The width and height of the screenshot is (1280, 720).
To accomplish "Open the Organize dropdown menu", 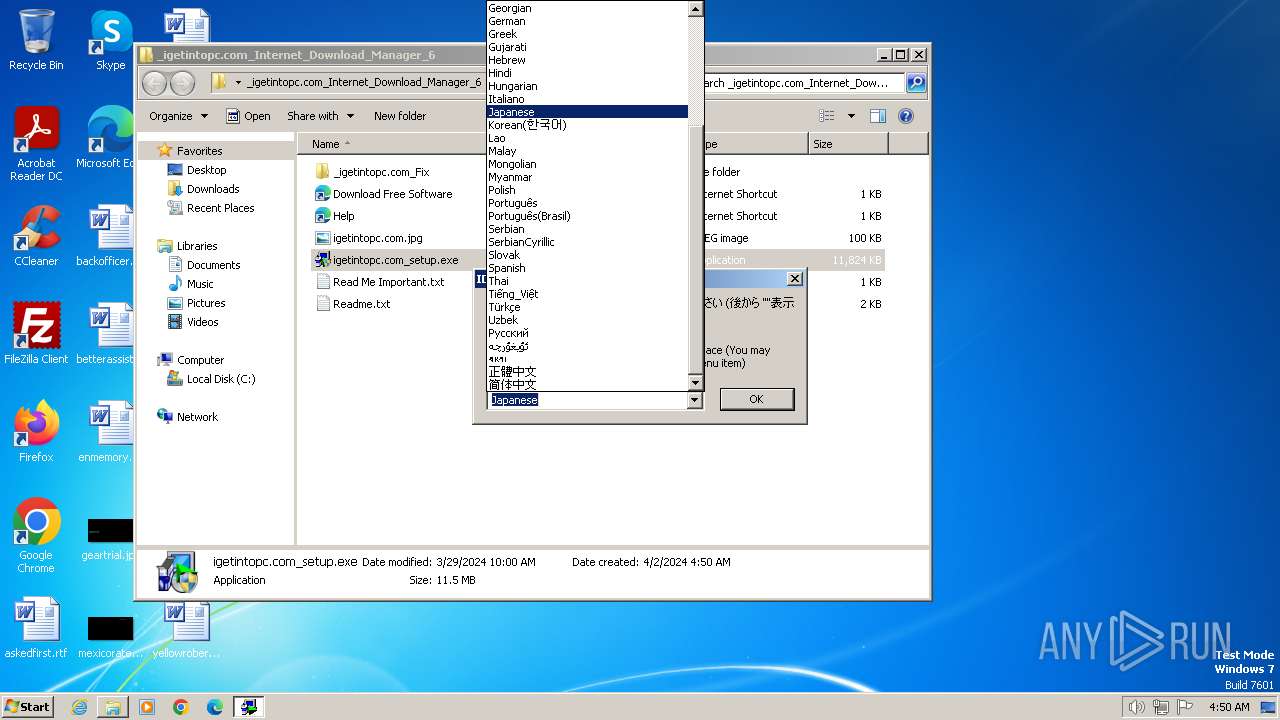I will (x=178, y=116).
